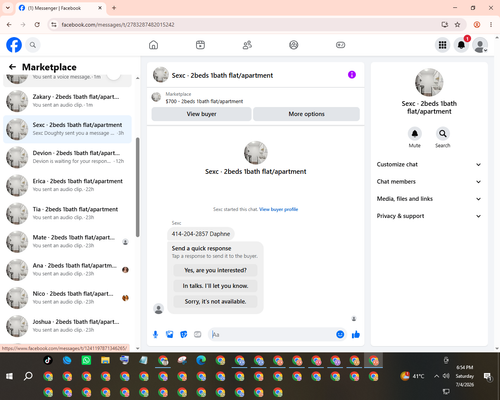Open File Explorer from the taskbar
This screenshot has width=500, height=400.
click(105, 360)
